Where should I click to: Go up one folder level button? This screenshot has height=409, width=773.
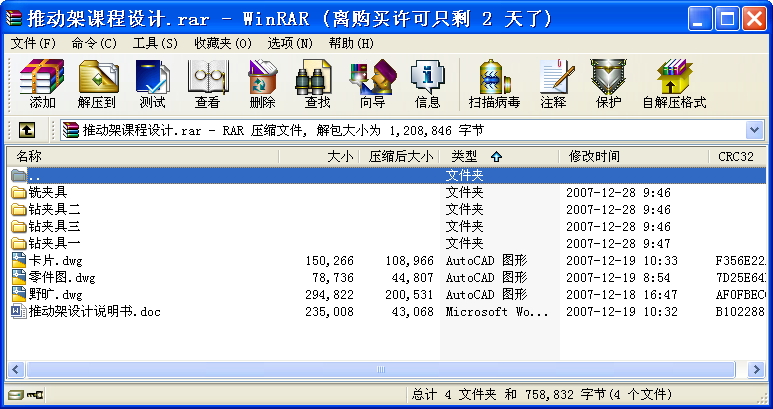point(27,131)
